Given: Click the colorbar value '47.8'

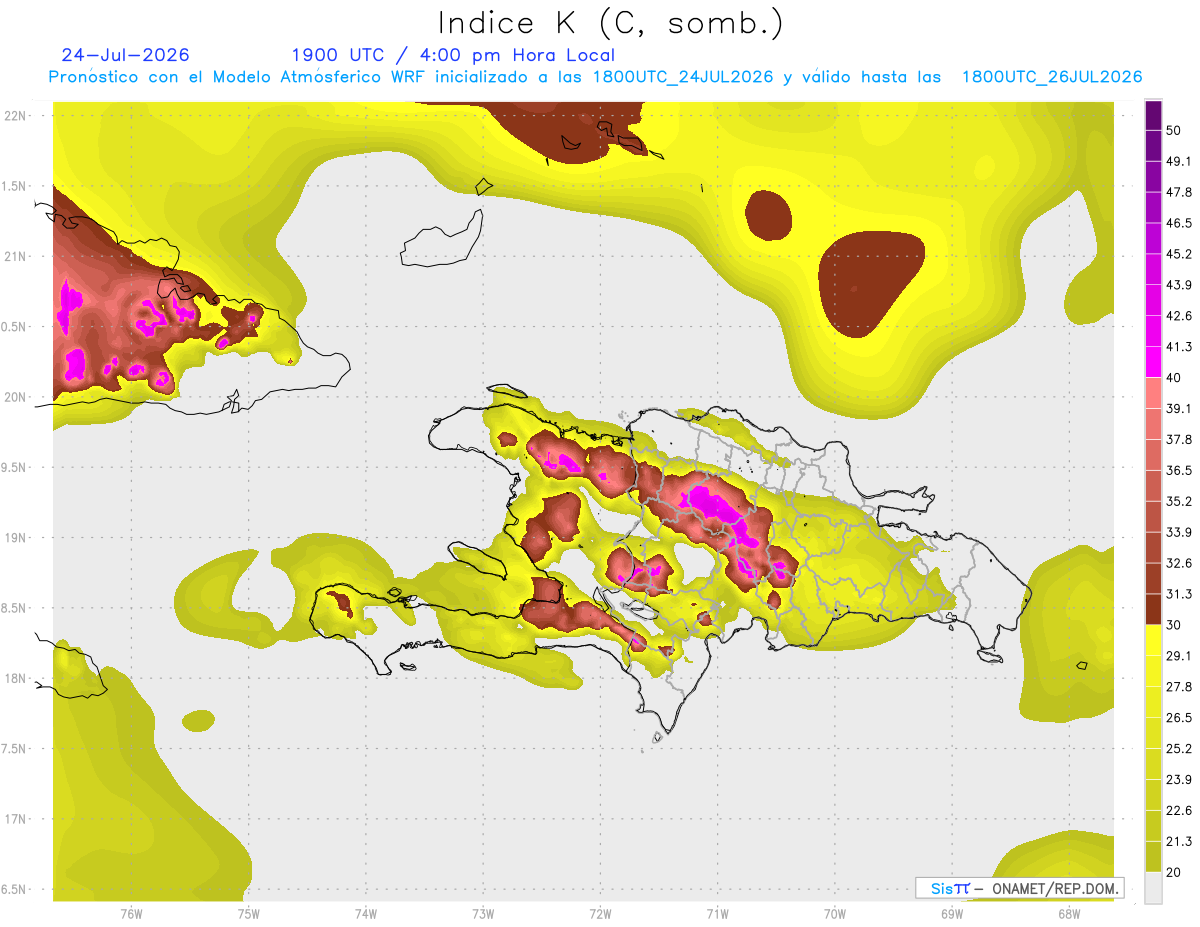Looking at the screenshot, I should point(1179,192).
